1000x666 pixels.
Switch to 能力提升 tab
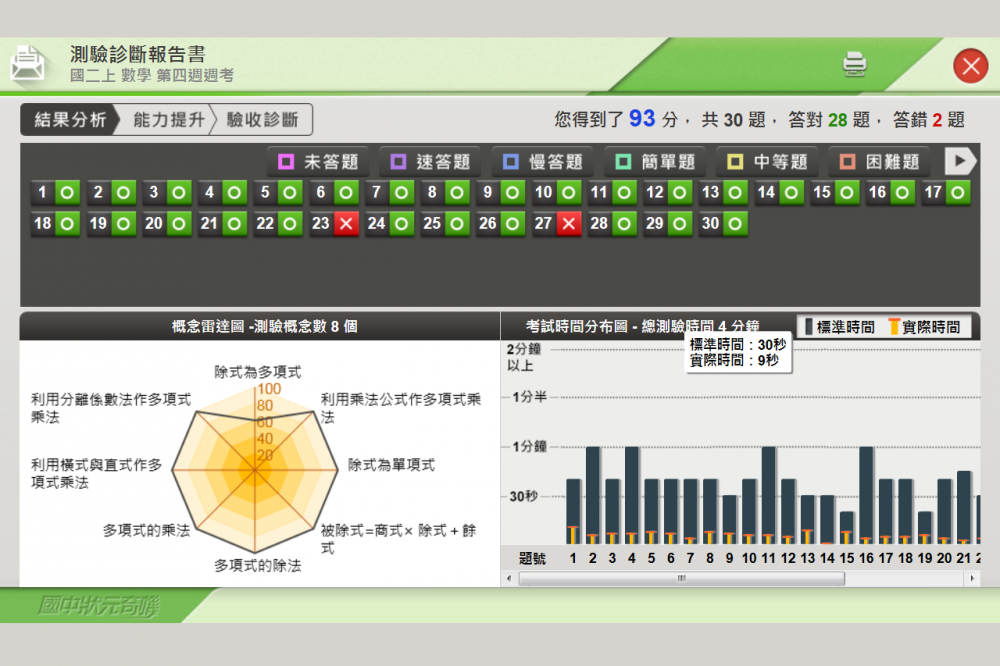click(x=168, y=120)
